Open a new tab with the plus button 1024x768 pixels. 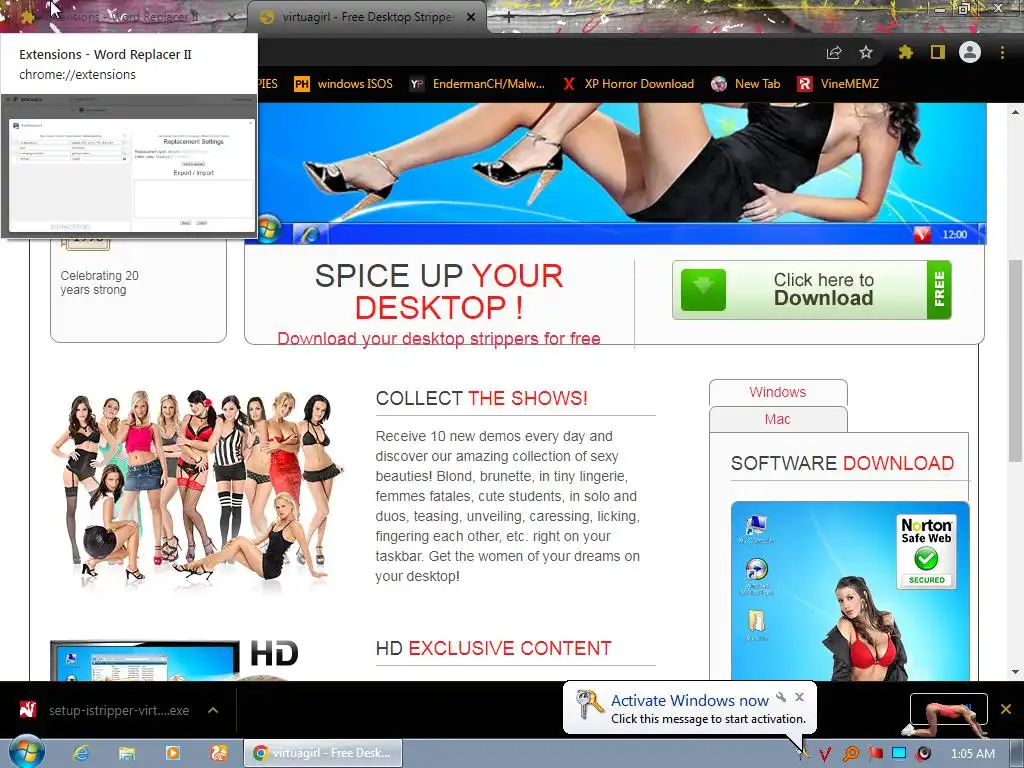pyautogui.click(x=509, y=17)
